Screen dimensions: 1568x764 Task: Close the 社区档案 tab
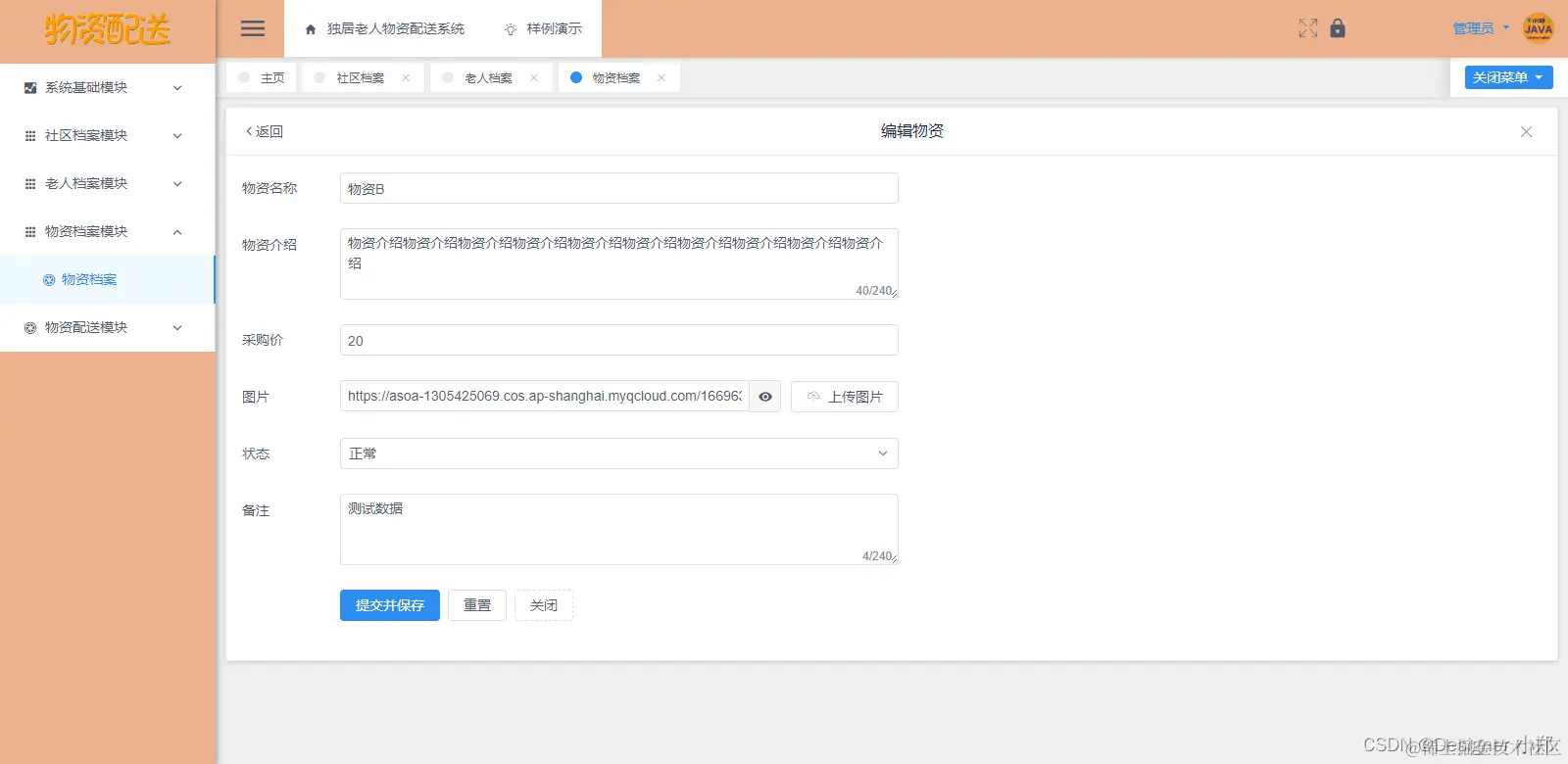(406, 77)
